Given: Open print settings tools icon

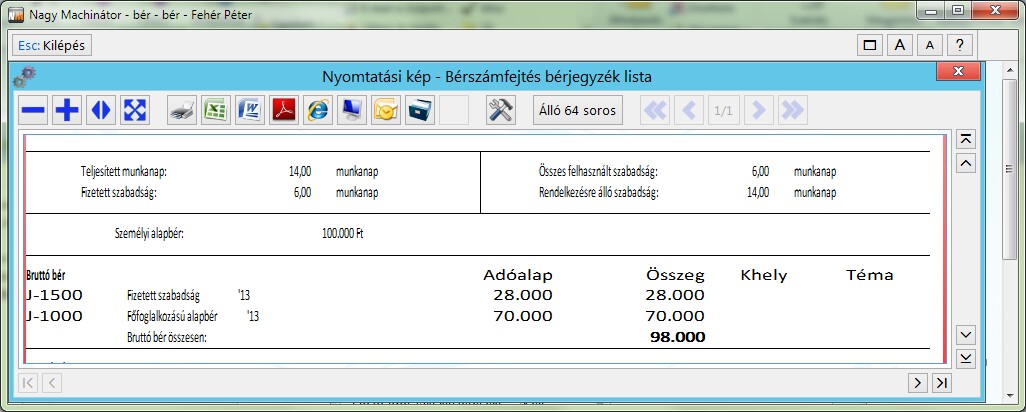Looking at the screenshot, I should 501,111.
